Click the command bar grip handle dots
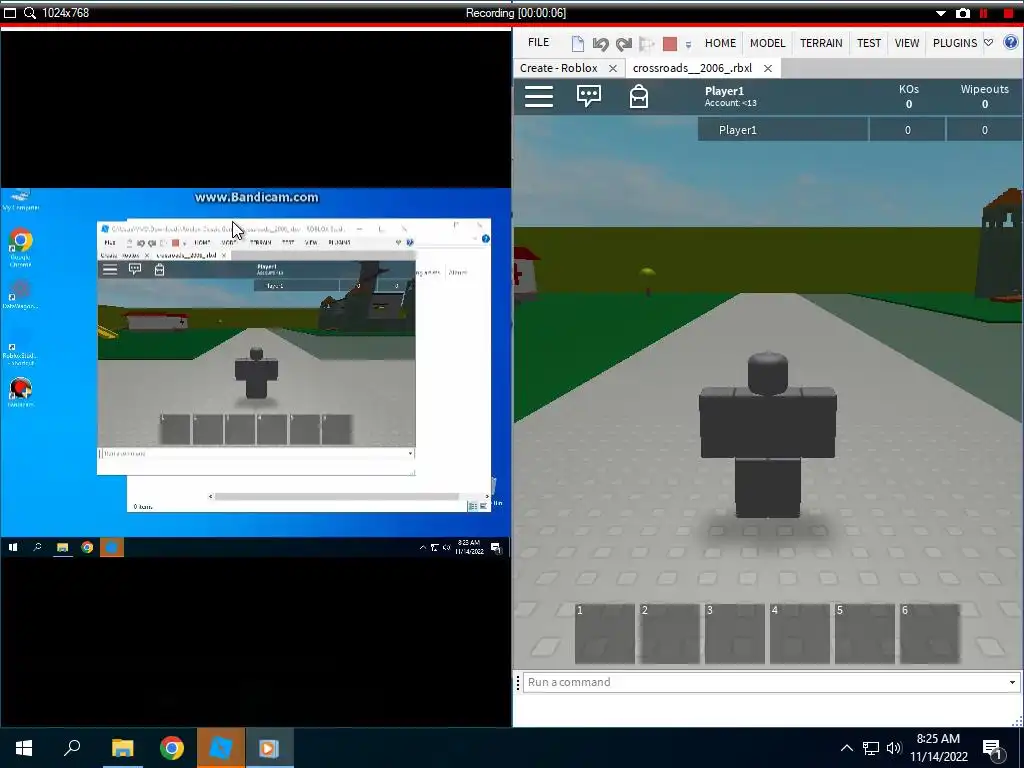 (518, 682)
